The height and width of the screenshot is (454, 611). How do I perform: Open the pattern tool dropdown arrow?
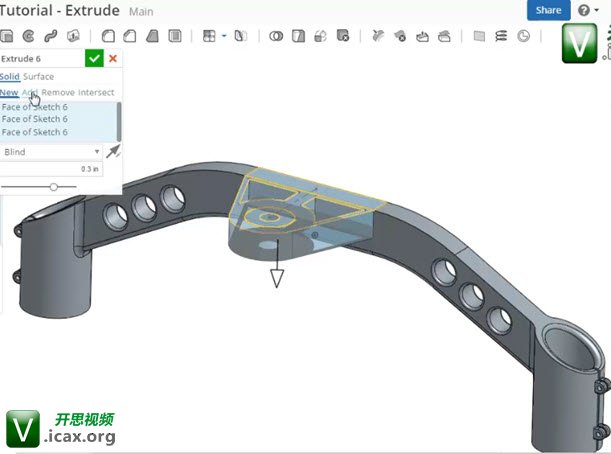pyautogui.click(x=224, y=36)
